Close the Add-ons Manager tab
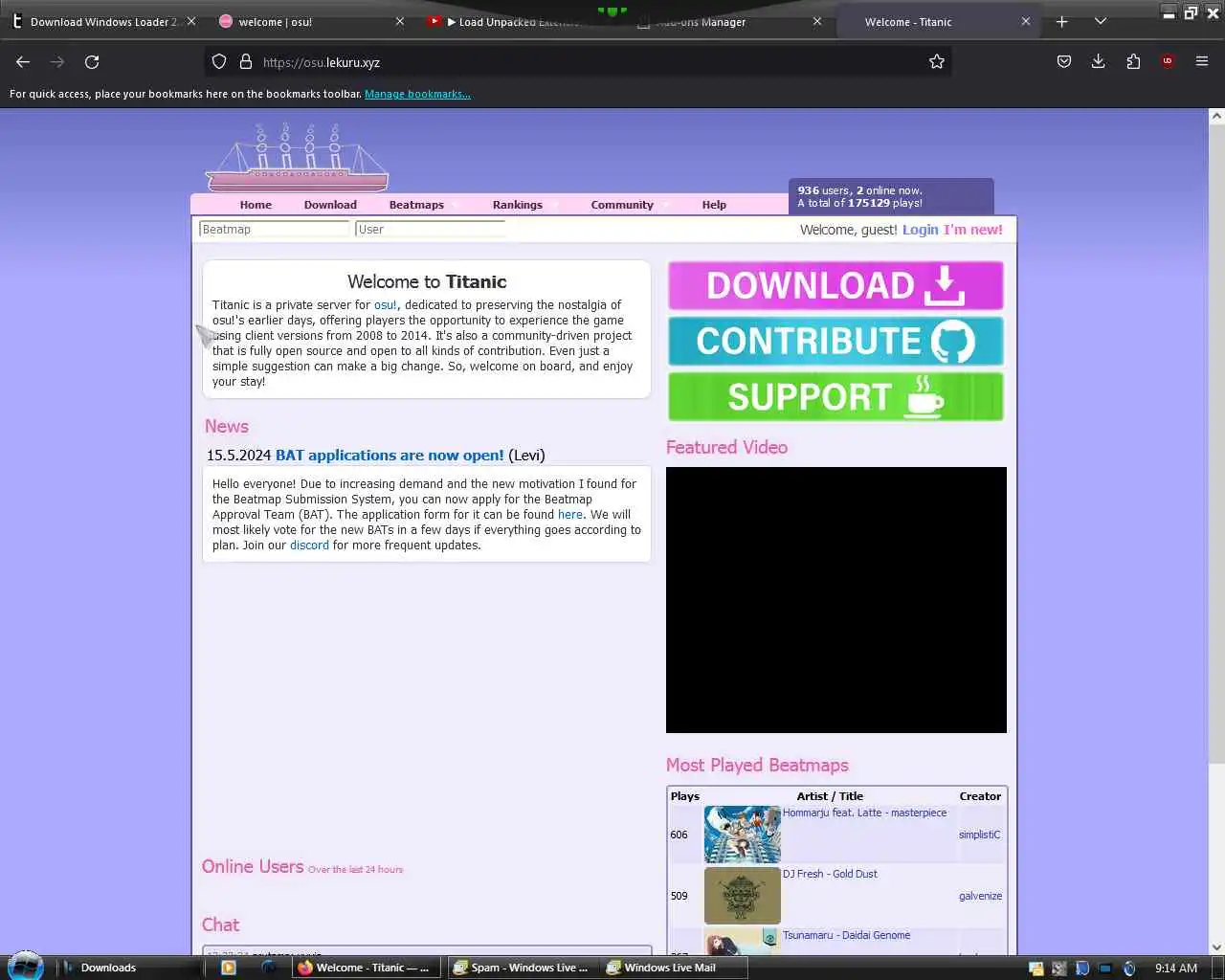This screenshot has width=1225, height=980. 817,21
